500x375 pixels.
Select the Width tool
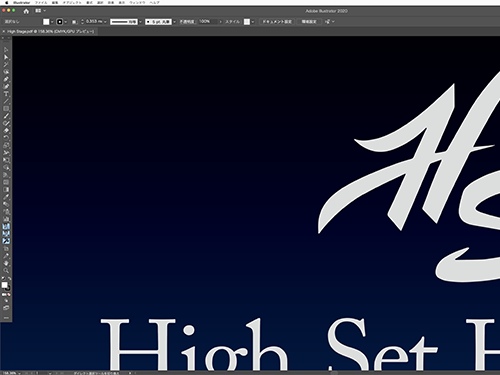tap(6, 153)
